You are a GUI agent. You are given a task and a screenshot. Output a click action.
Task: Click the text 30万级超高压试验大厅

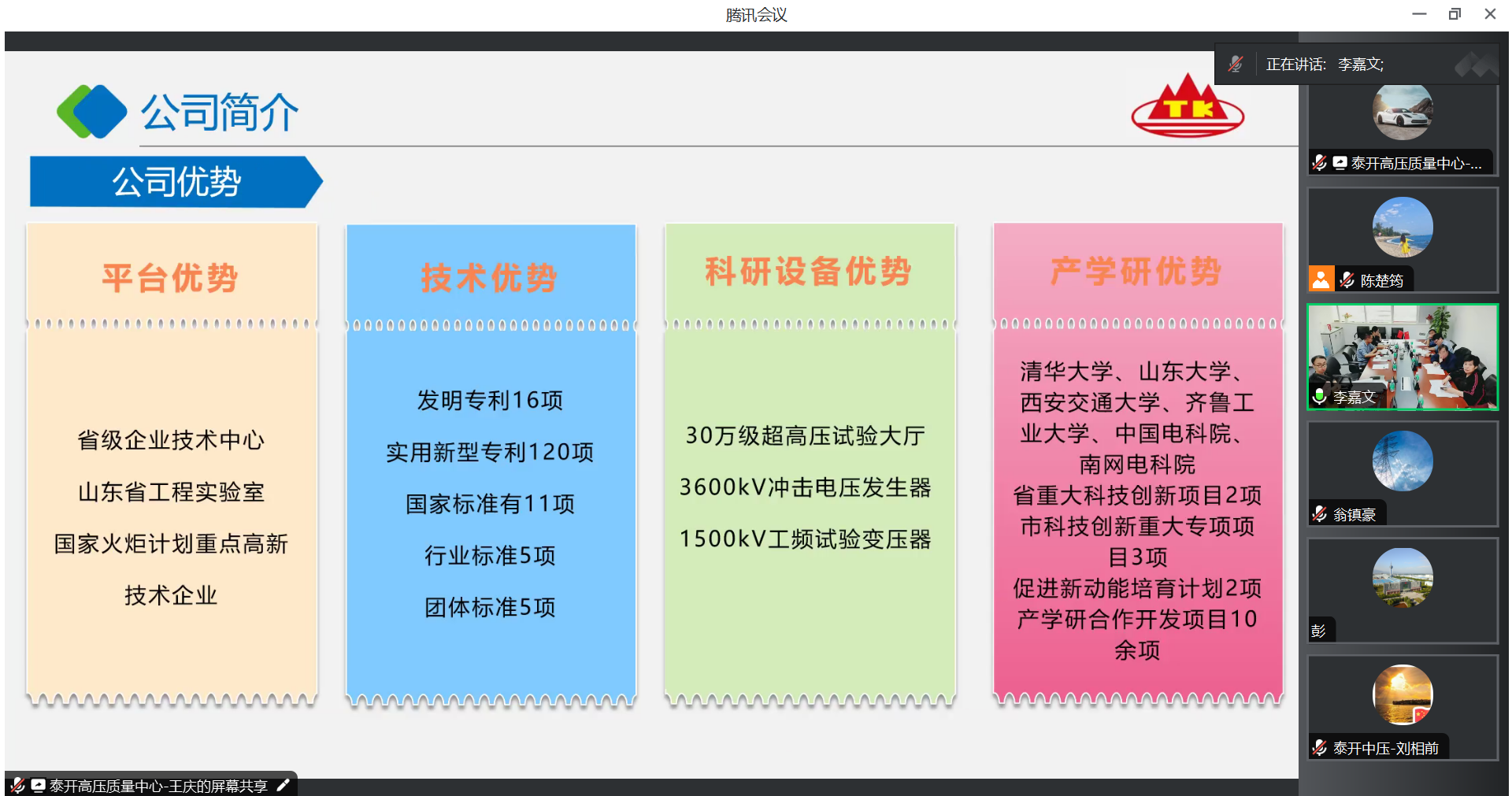805,435
